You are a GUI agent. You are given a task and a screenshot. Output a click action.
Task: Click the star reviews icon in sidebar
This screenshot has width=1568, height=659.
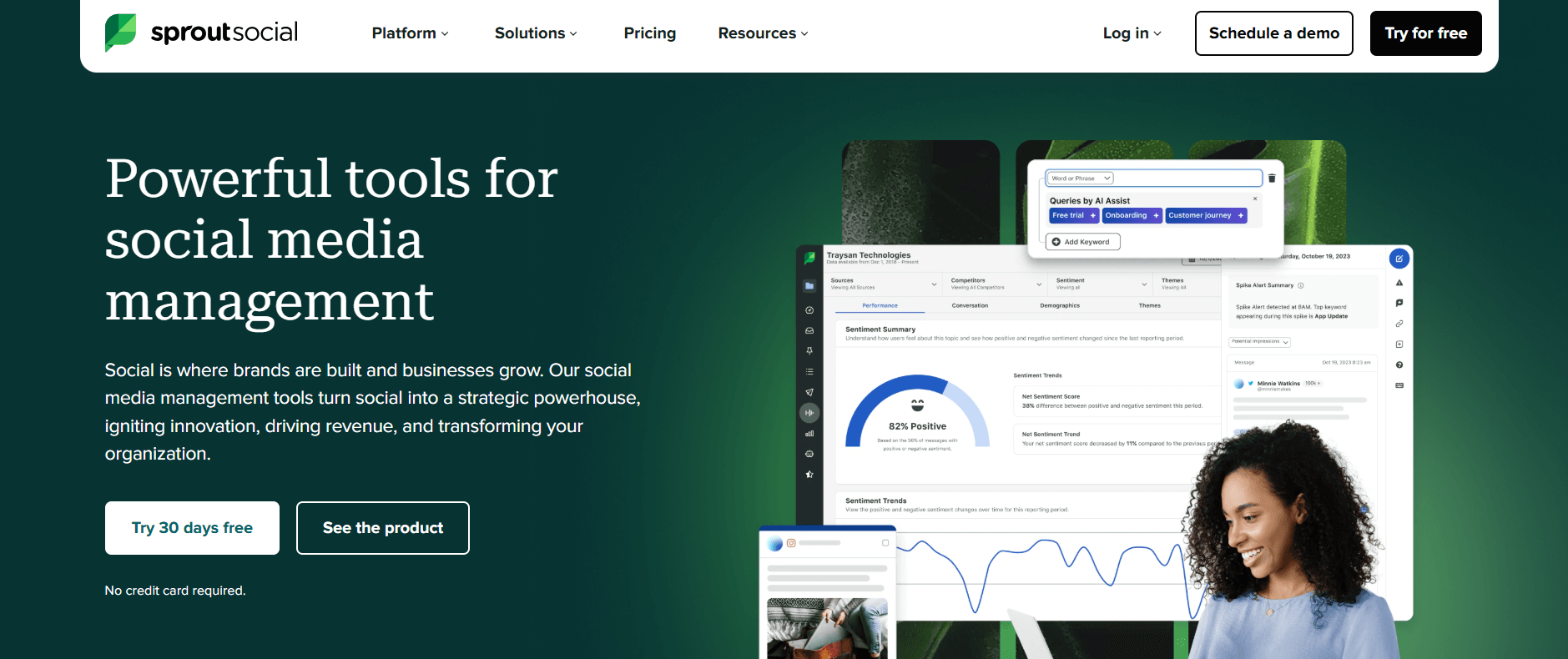point(809,475)
